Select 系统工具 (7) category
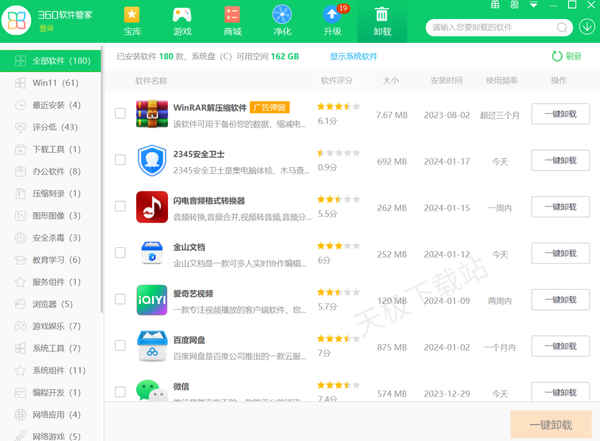 pos(51,348)
